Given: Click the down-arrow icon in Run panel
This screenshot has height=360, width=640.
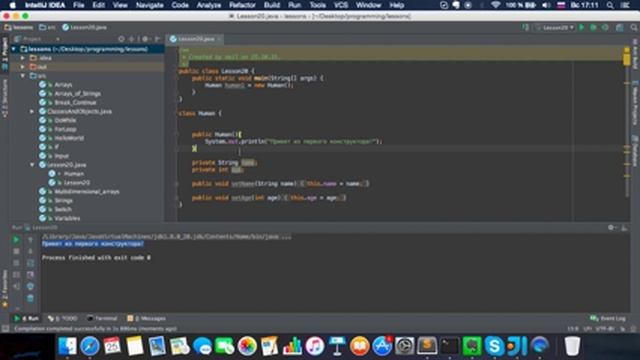Looking at the screenshot, I should tap(30, 251).
